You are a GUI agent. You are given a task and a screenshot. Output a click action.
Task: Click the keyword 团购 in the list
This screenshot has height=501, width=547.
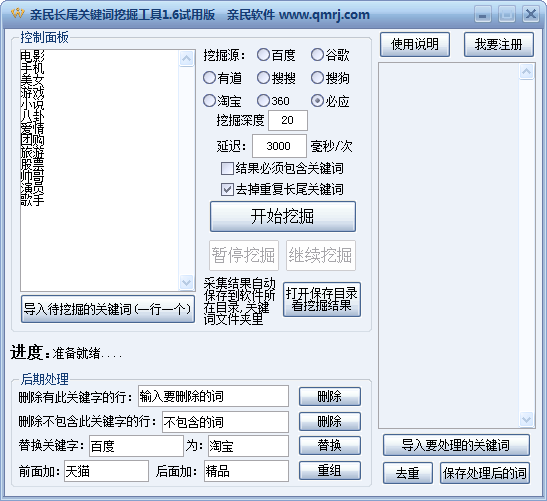pyautogui.click(x=32, y=140)
